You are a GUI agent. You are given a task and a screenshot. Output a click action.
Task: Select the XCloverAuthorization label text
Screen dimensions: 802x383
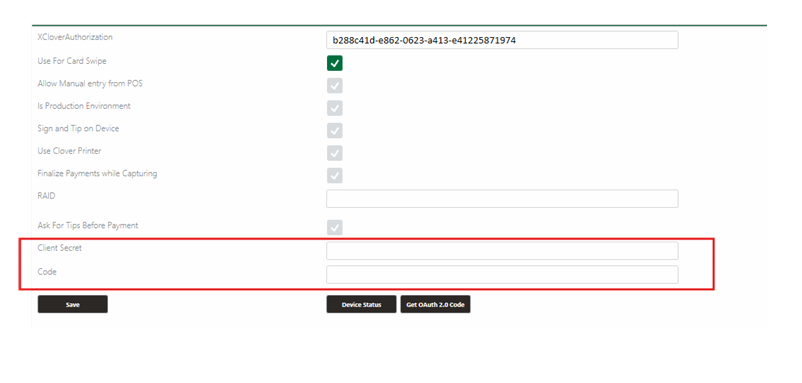(x=75, y=37)
